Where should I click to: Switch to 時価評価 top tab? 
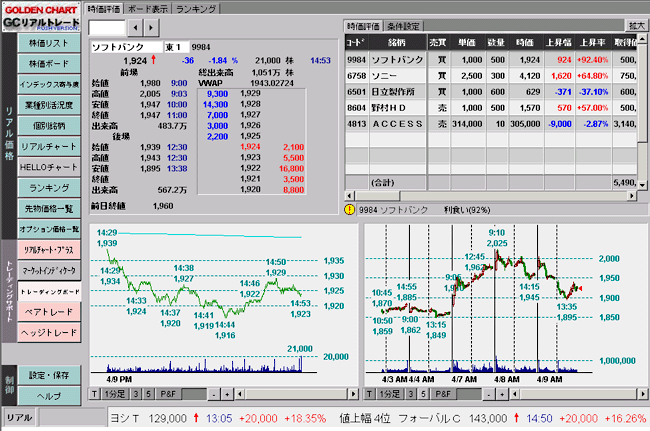(104, 9)
